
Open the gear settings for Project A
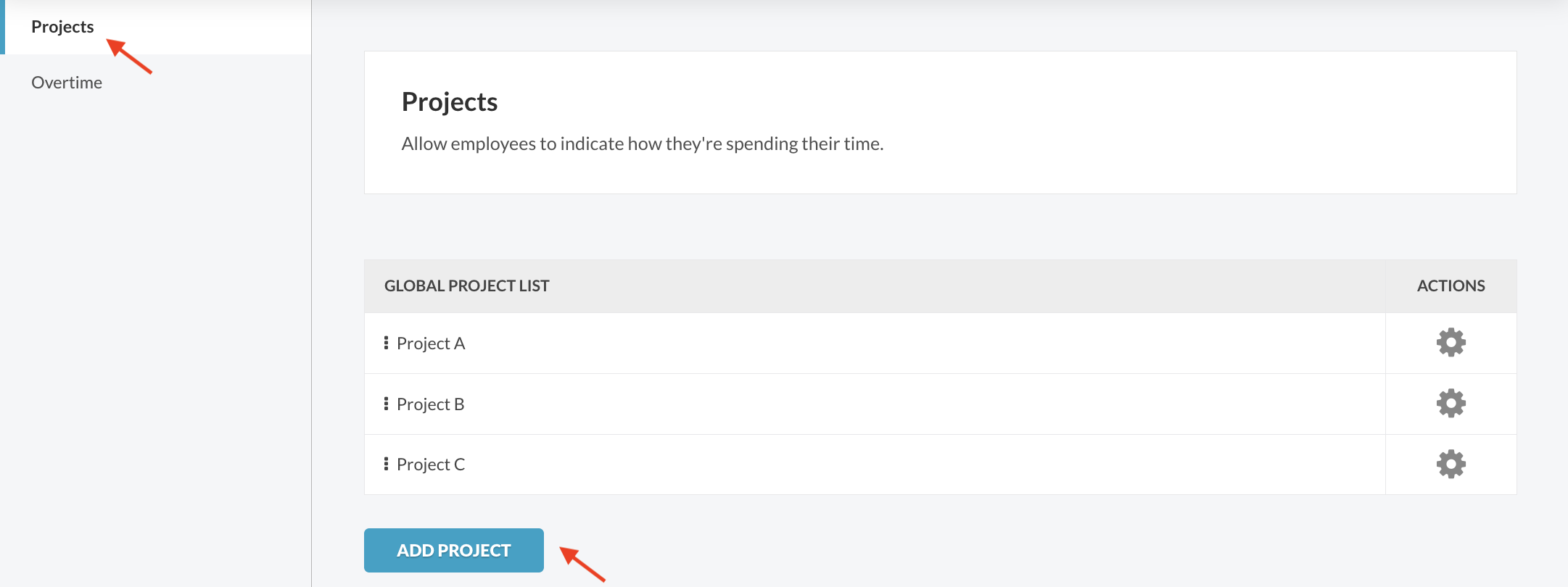pos(1451,343)
